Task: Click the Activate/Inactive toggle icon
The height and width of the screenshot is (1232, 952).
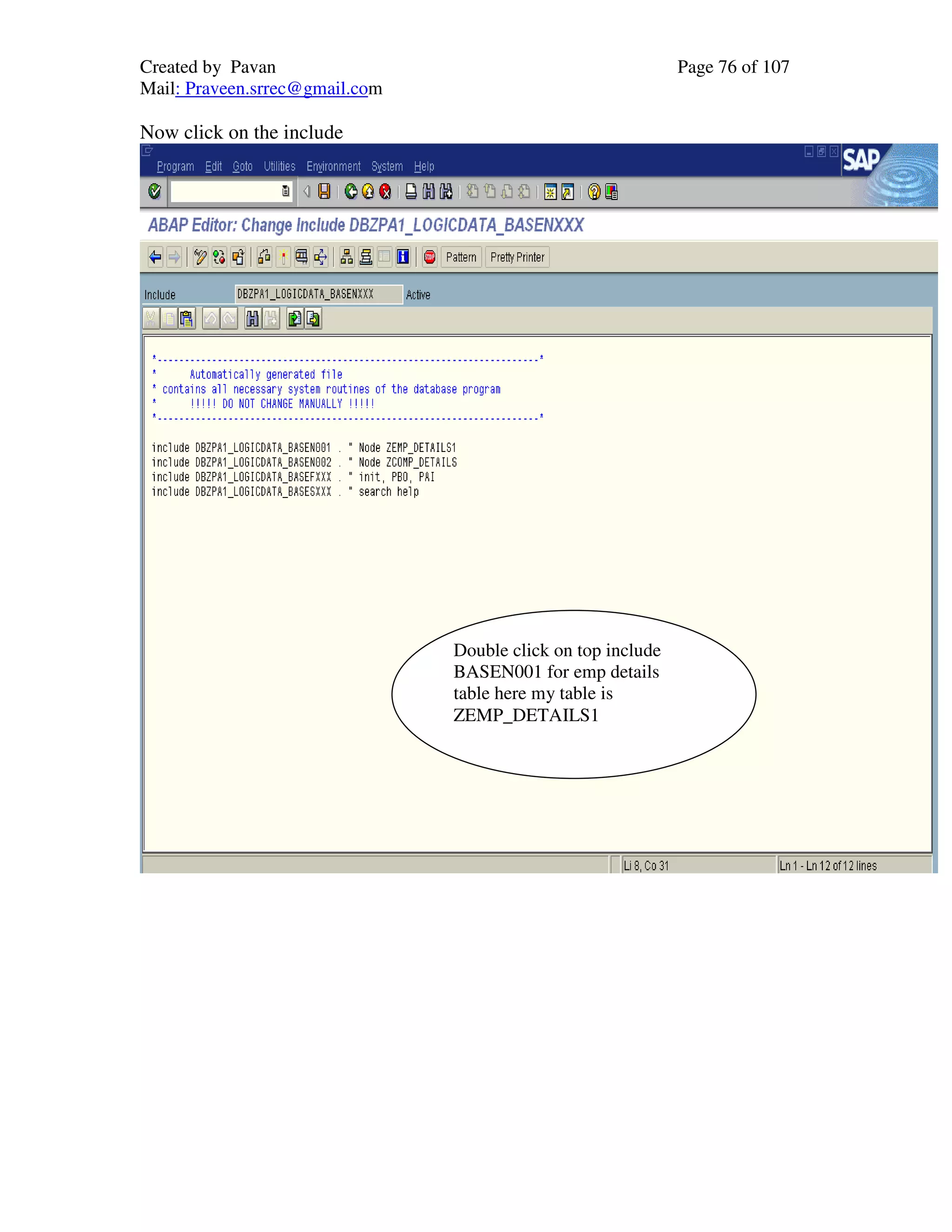Action: tap(219, 257)
